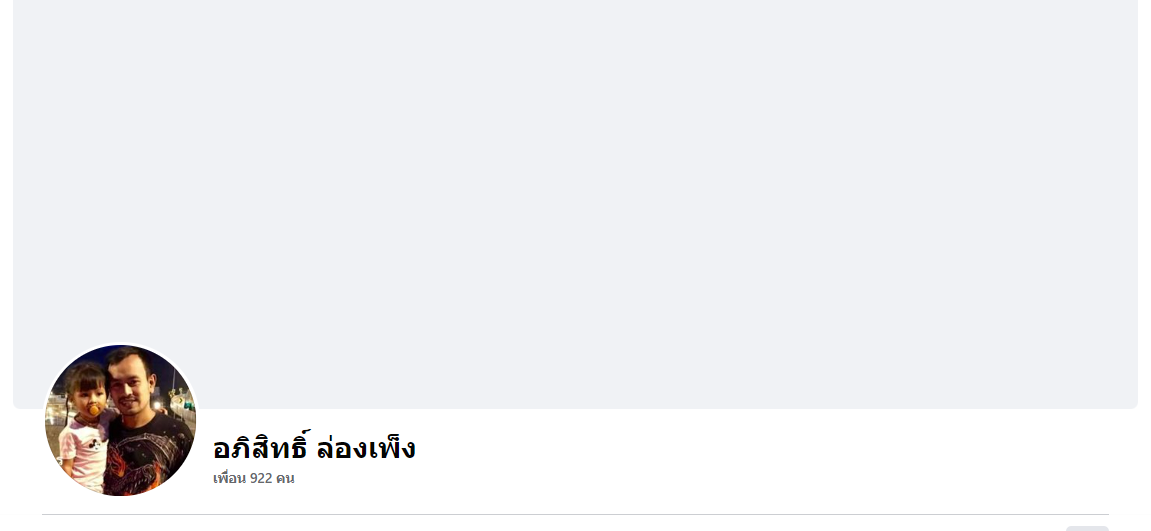Viewport: 1151px width, 531px height.
Task: Open the เพื่อน 922 คน friends list
Action: point(253,478)
